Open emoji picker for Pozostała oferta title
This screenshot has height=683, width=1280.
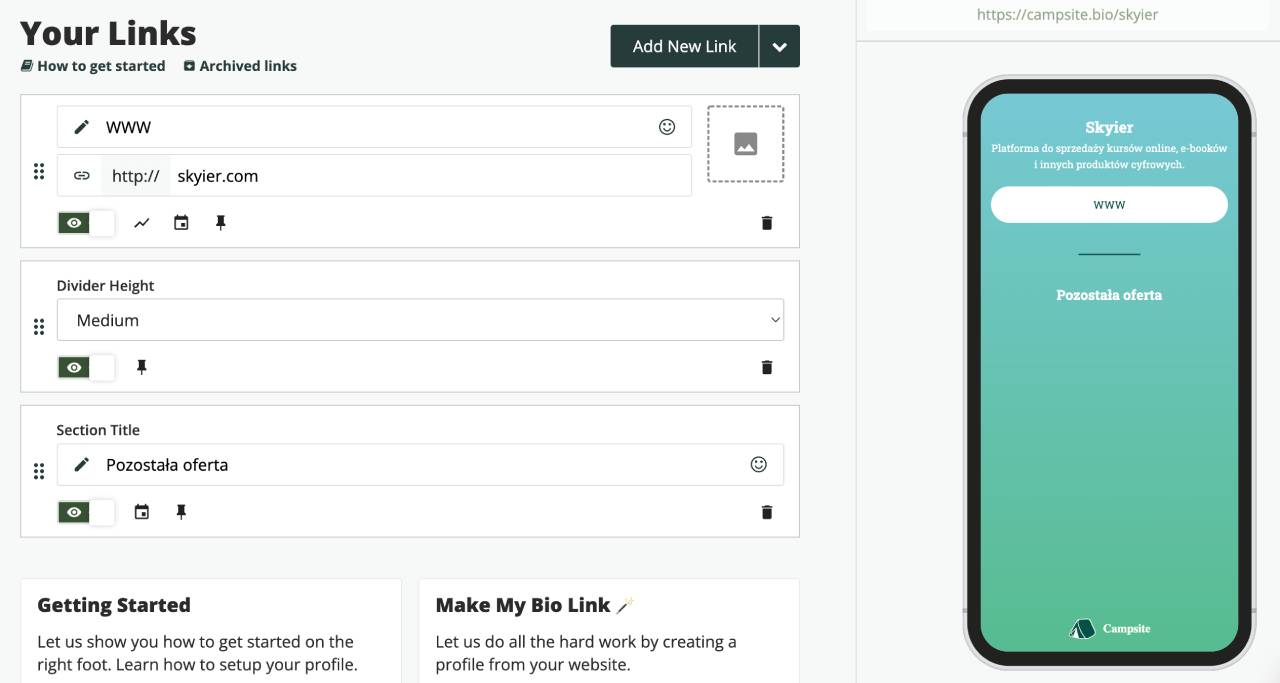(x=759, y=464)
